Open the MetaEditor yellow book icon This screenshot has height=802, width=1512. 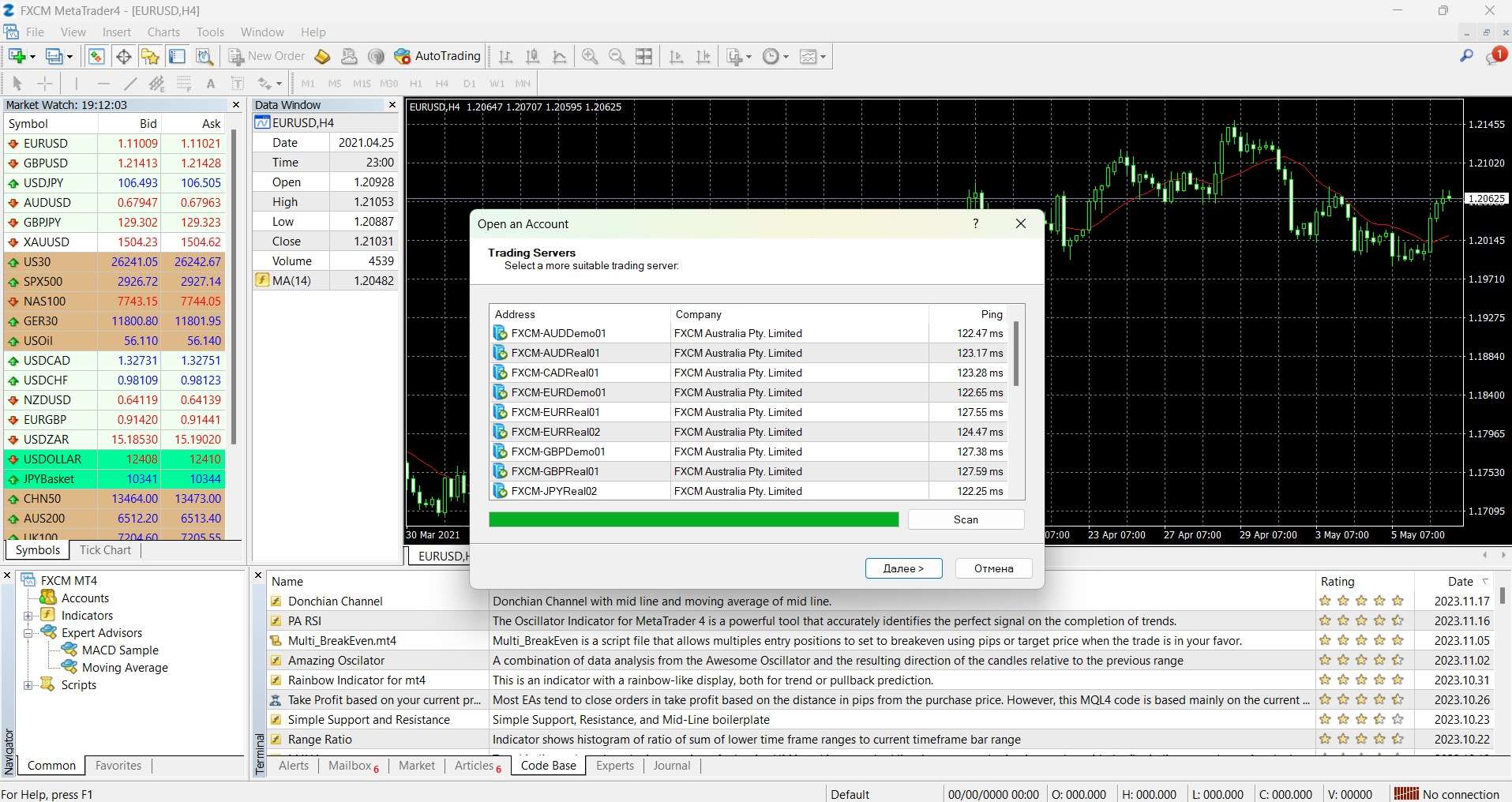[x=322, y=56]
